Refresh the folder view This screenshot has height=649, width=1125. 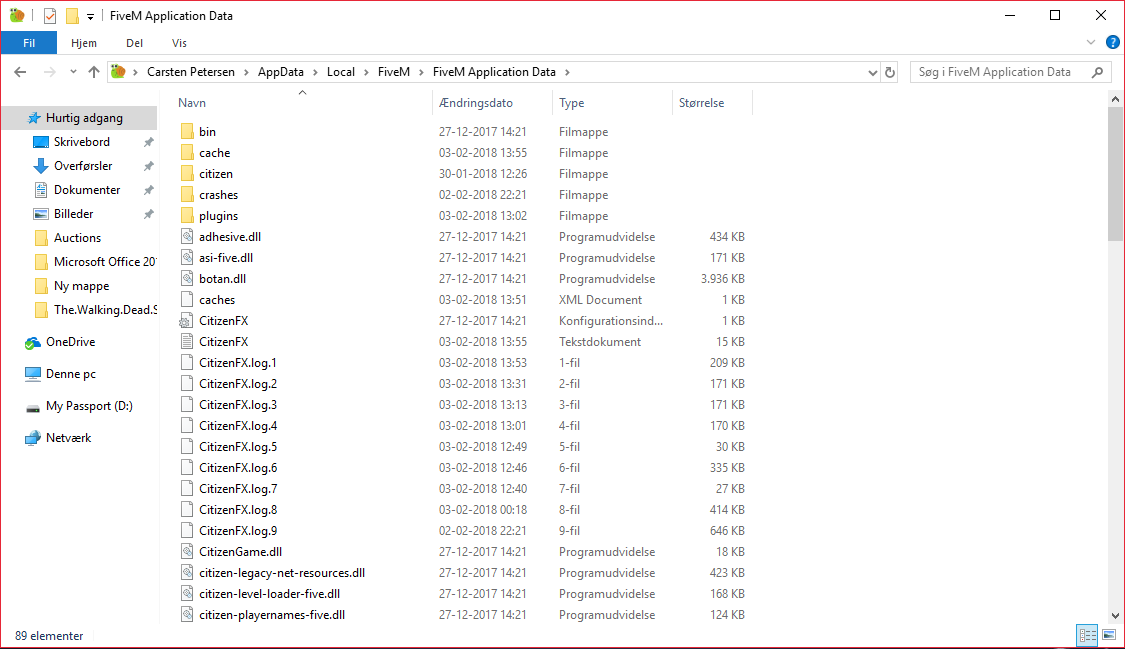tap(890, 72)
